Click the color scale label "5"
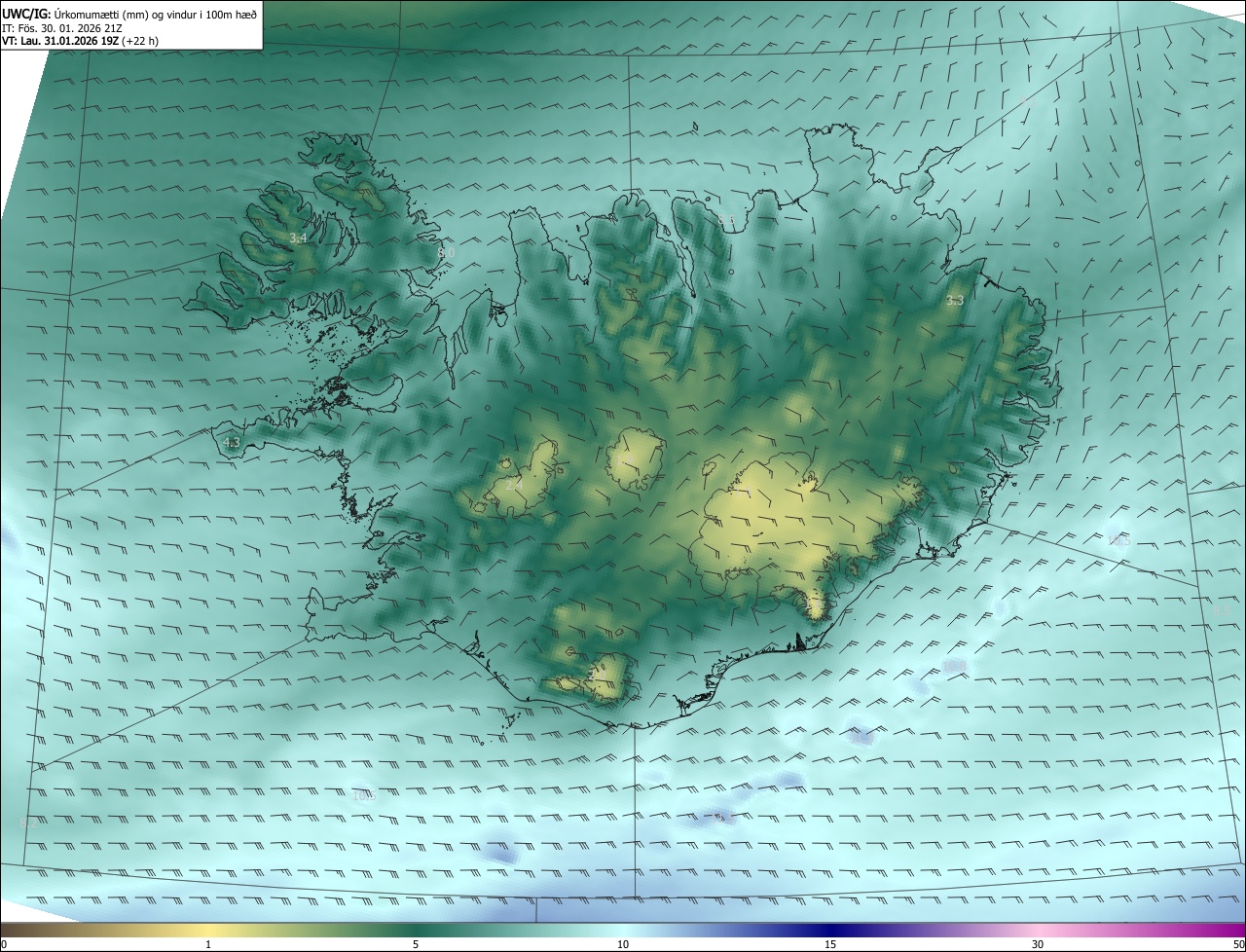Screen dimensions: 1246x952 tap(416, 944)
